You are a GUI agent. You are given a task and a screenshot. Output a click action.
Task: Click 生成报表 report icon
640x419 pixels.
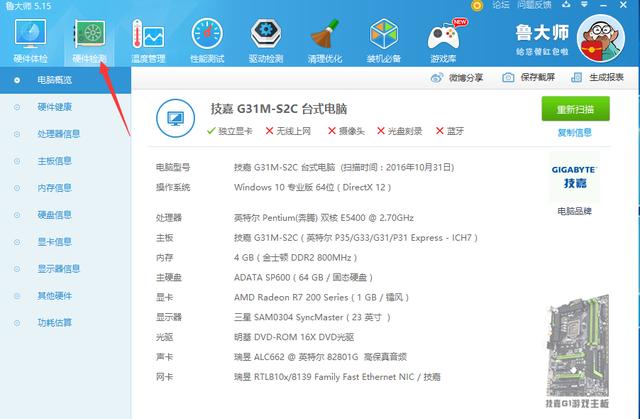[x=576, y=77]
